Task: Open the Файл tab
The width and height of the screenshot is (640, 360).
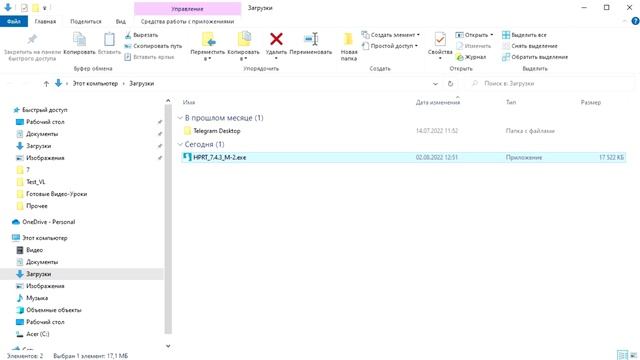Action: click(14, 21)
